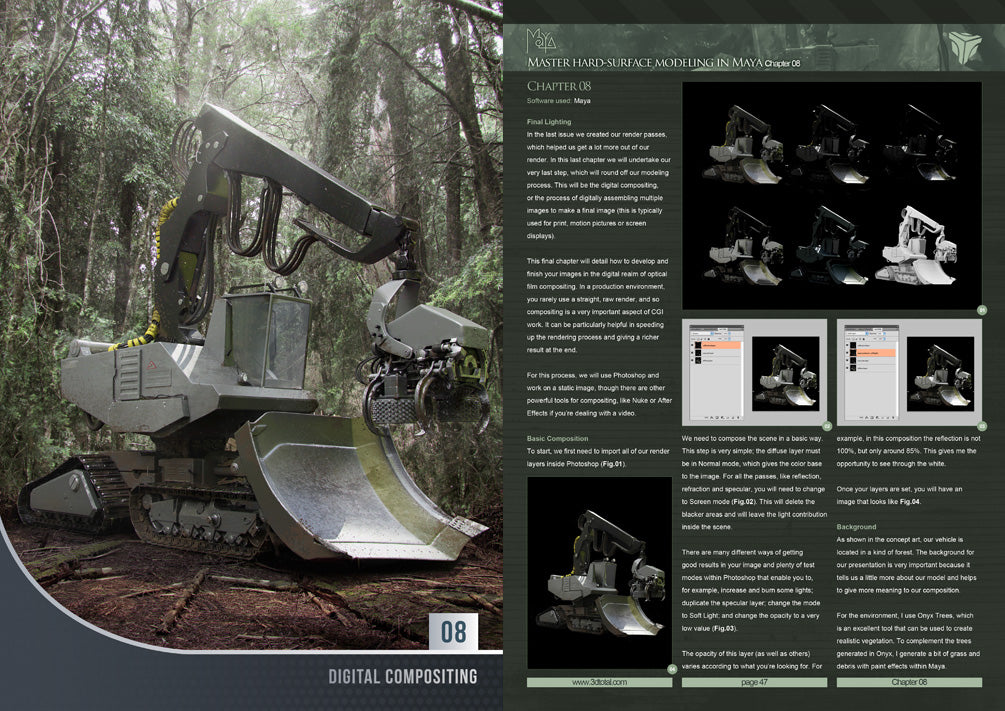The width and height of the screenshot is (1005, 711).
Task: Click the Layer Style fx icon in Fig.02 panel
Action: point(712,417)
